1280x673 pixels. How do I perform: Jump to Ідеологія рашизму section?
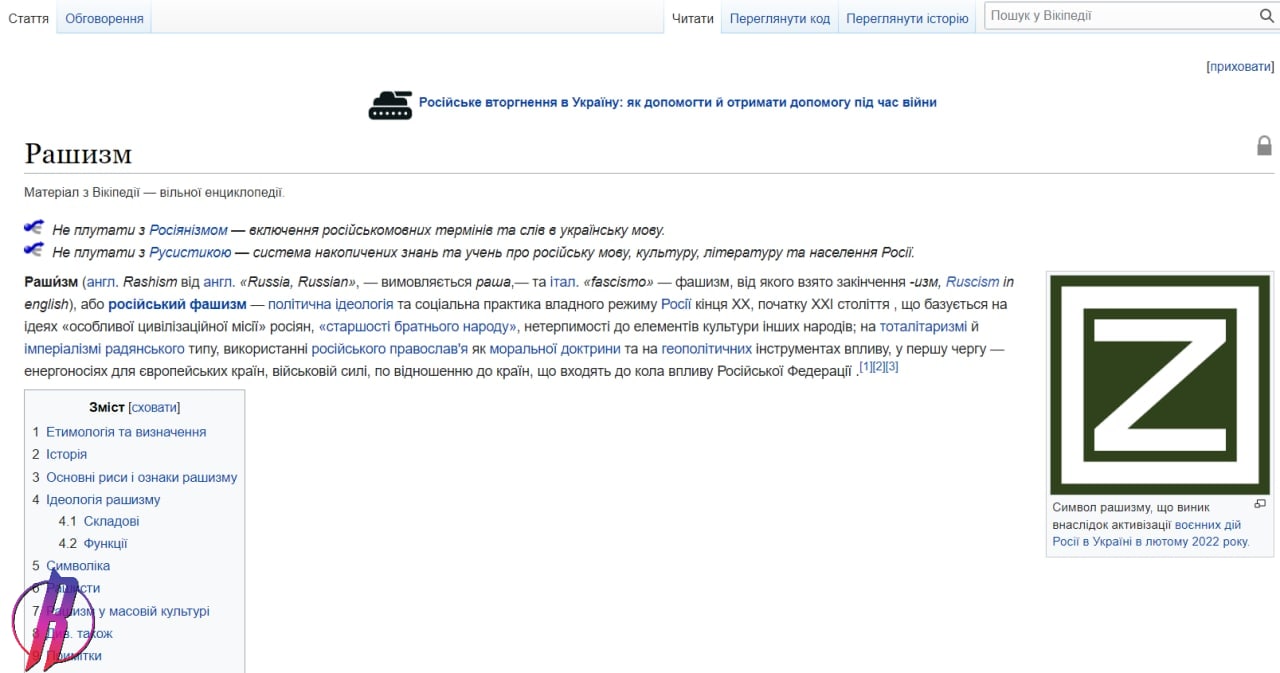pos(103,499)
